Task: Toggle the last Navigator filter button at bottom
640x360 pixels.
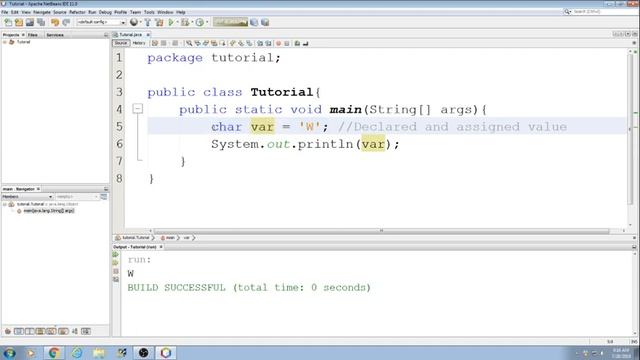Action: pos(86,331)
